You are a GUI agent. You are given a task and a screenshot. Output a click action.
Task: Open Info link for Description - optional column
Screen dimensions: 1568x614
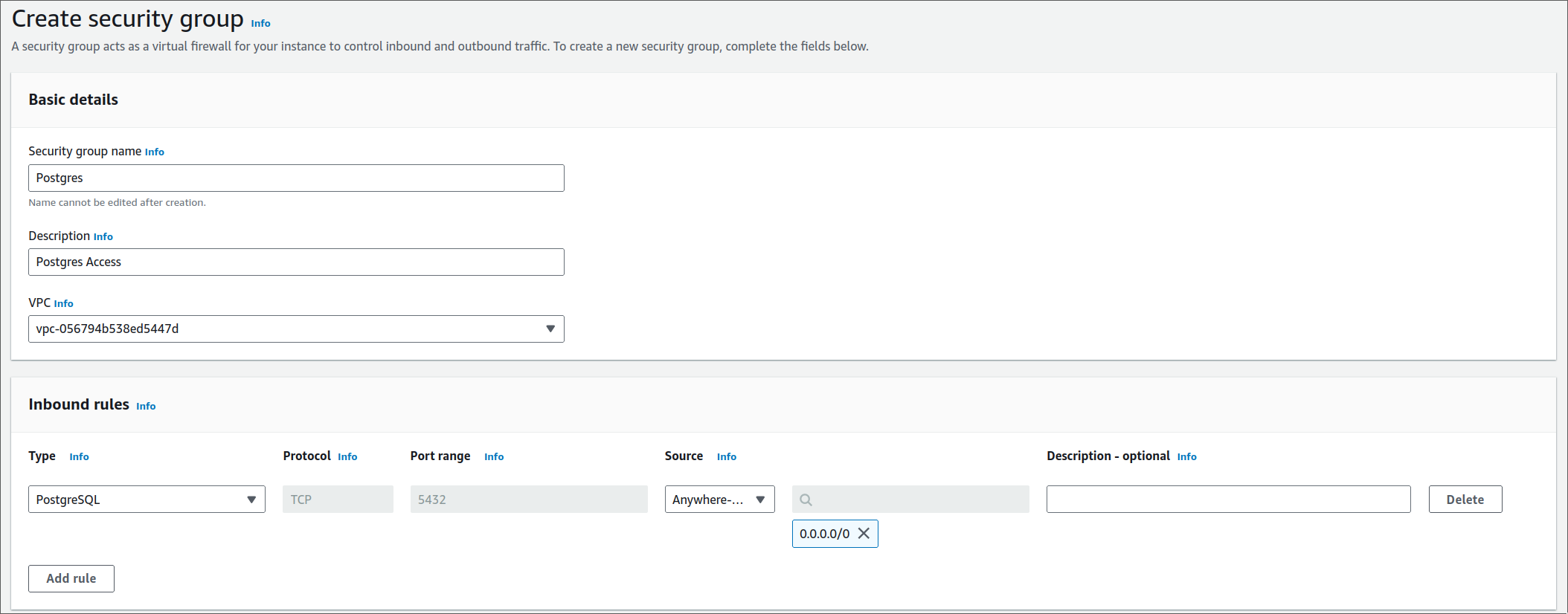point(1186,456)
